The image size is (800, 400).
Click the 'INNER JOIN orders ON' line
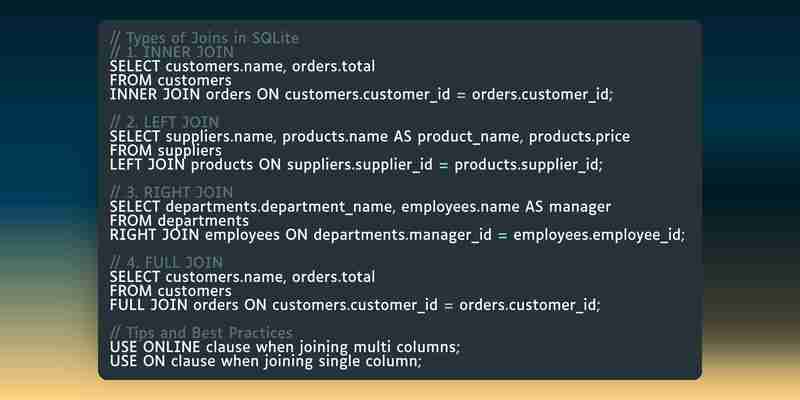361,95
